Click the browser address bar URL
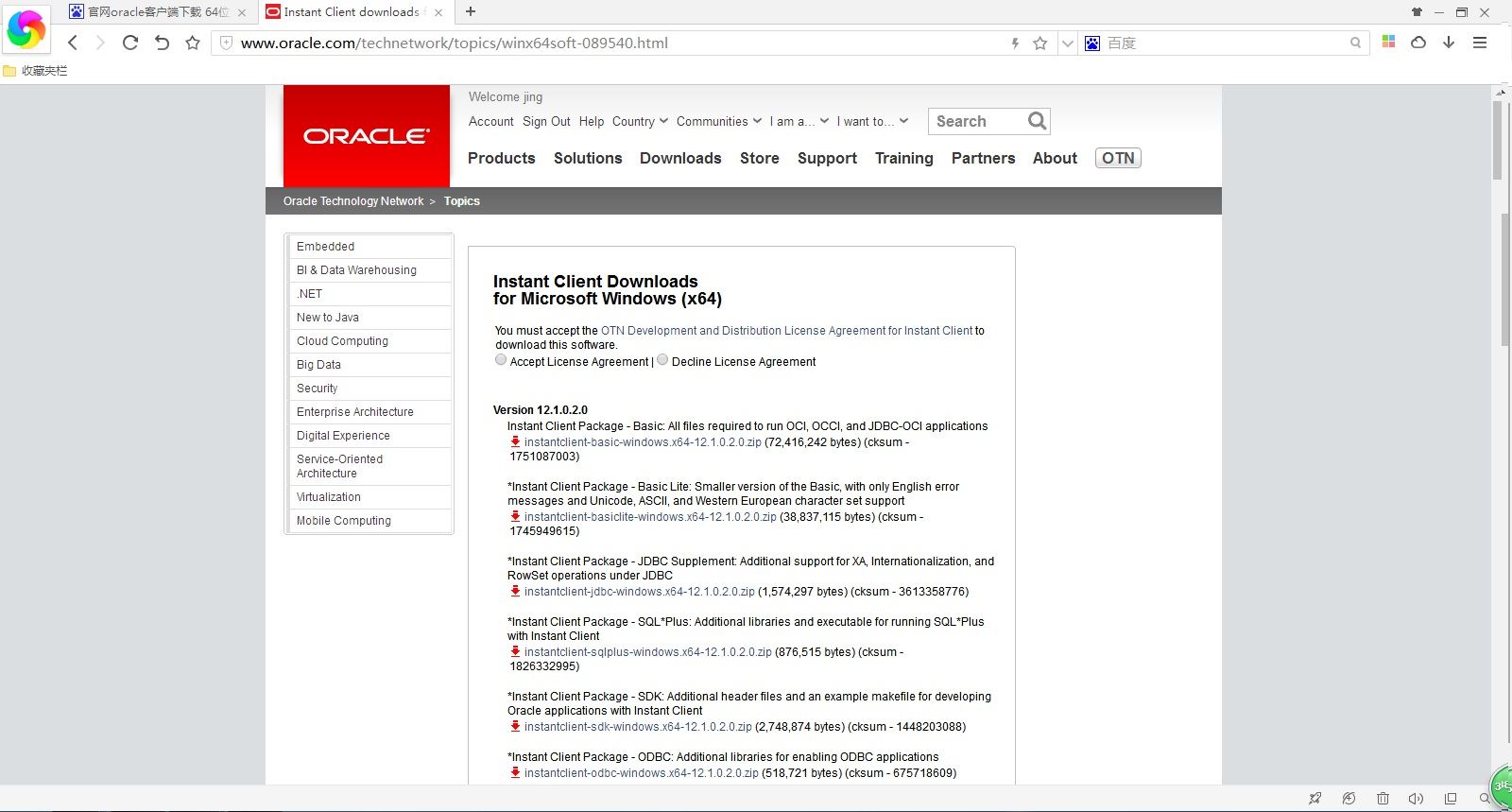 click(x=454, y=43)
